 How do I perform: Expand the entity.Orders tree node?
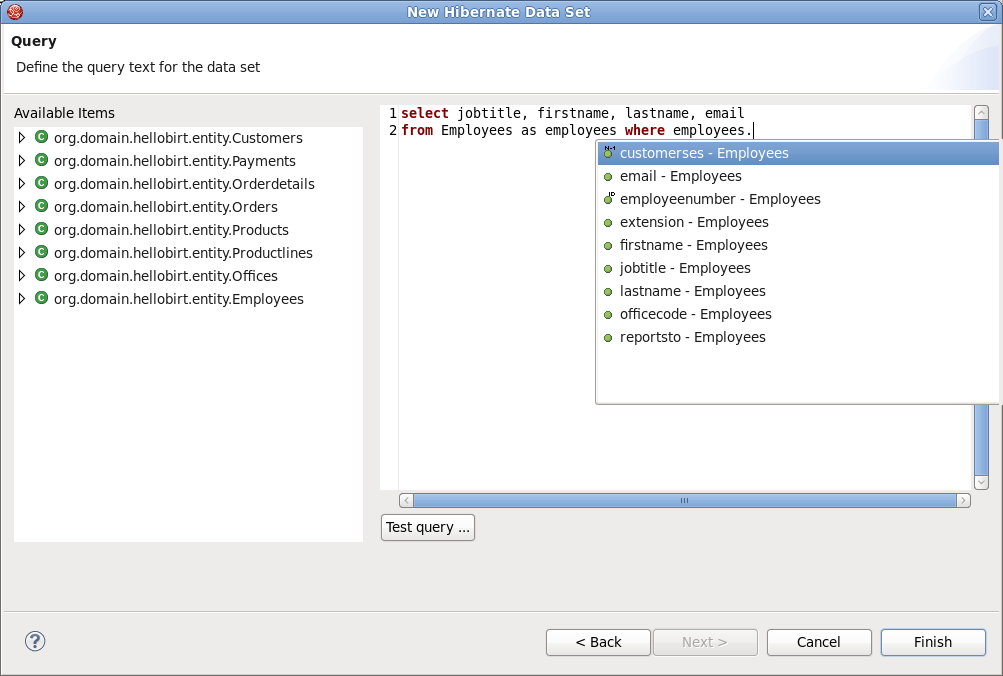point(22,206)
